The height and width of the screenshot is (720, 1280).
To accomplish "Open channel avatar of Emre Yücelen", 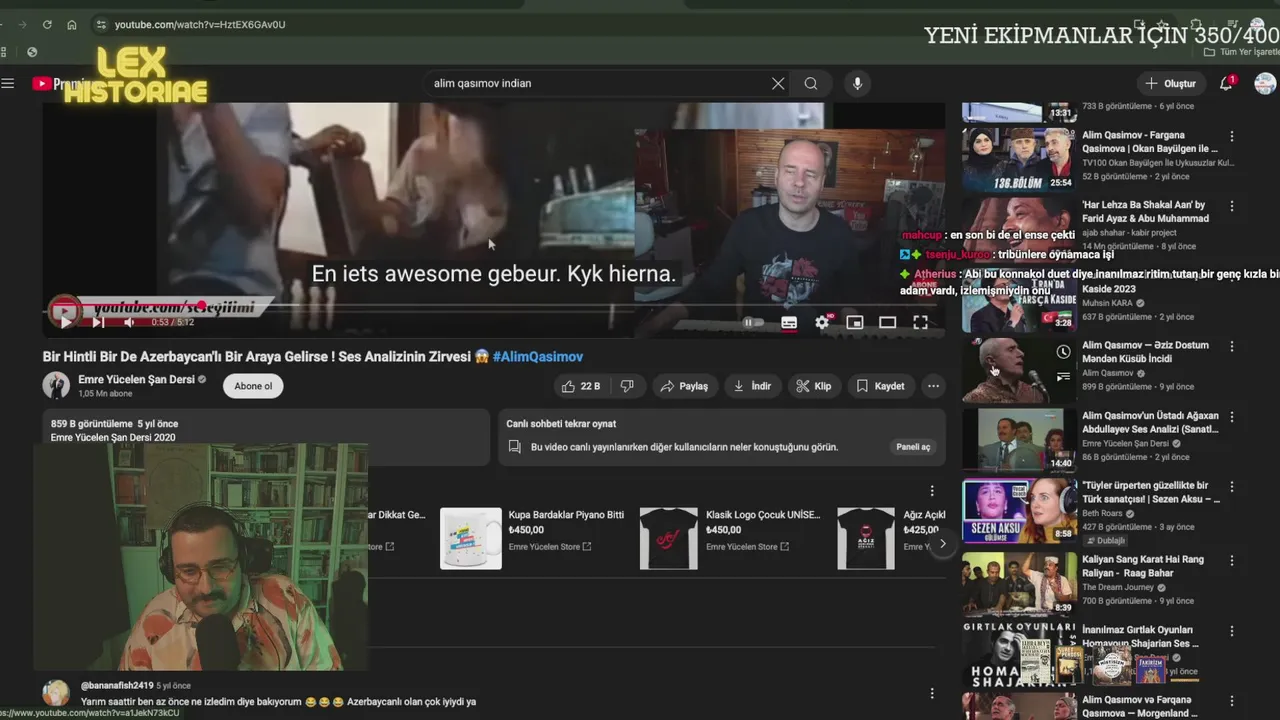I will [56, 386].
